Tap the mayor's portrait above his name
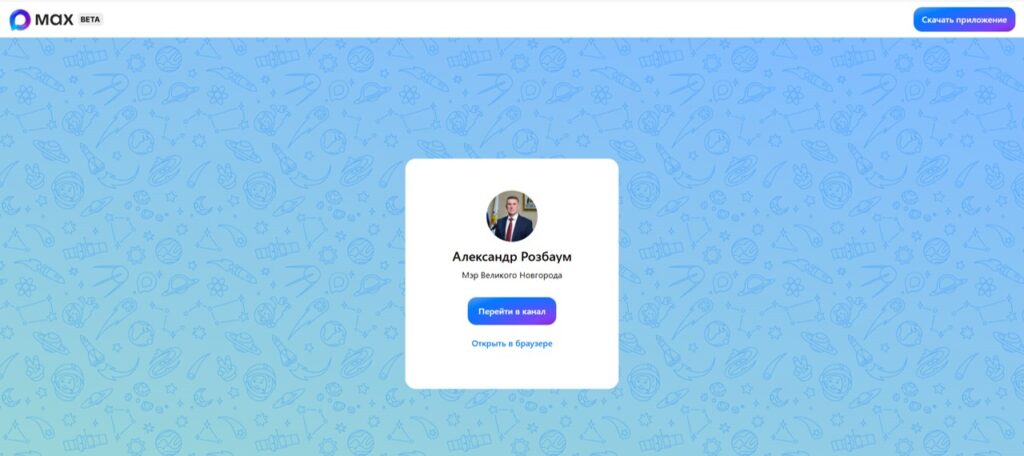The image size is (1024, 456). [511, 216]
